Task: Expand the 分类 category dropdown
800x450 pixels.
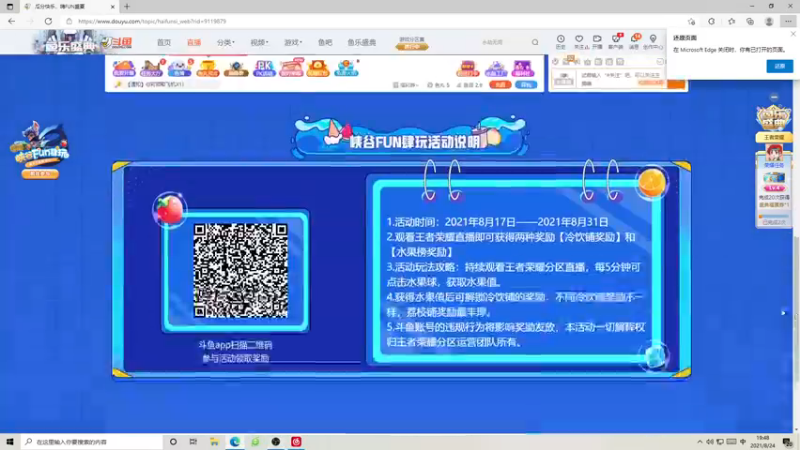Action: coord(226,42)
